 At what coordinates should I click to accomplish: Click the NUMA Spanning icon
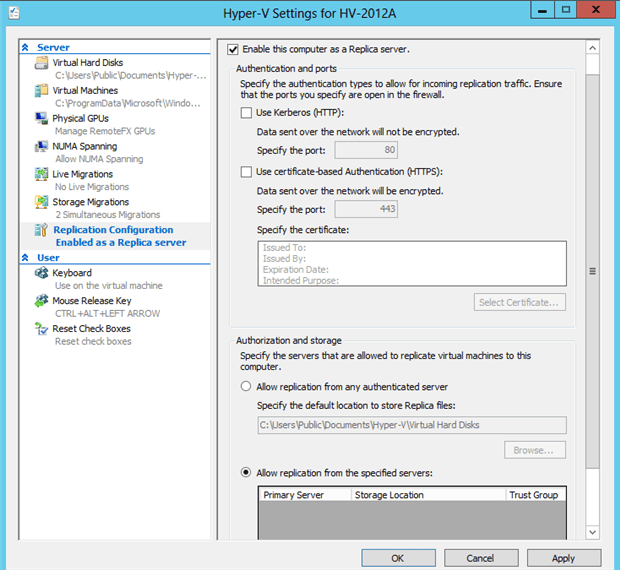click(42, 146)
